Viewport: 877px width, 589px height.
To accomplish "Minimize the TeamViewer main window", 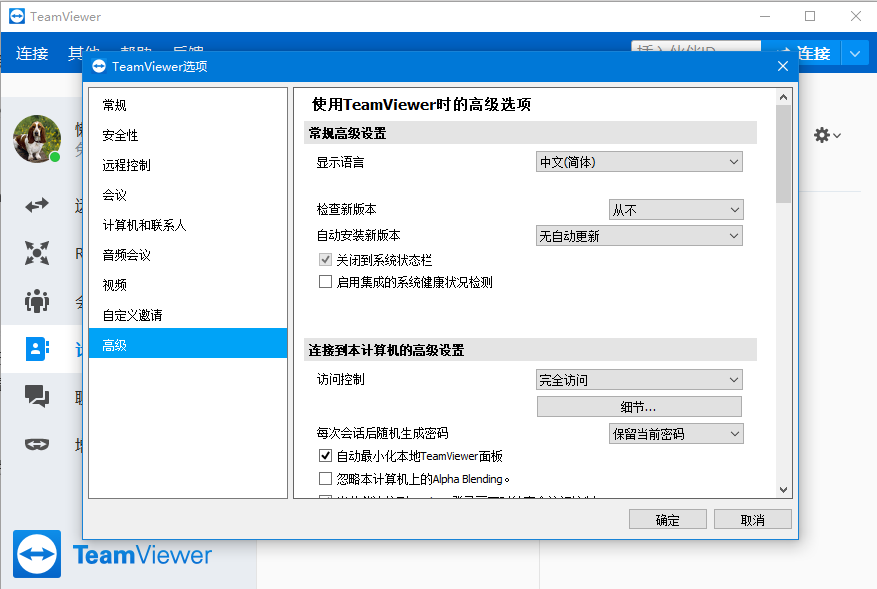I will (x=765, y=16).
